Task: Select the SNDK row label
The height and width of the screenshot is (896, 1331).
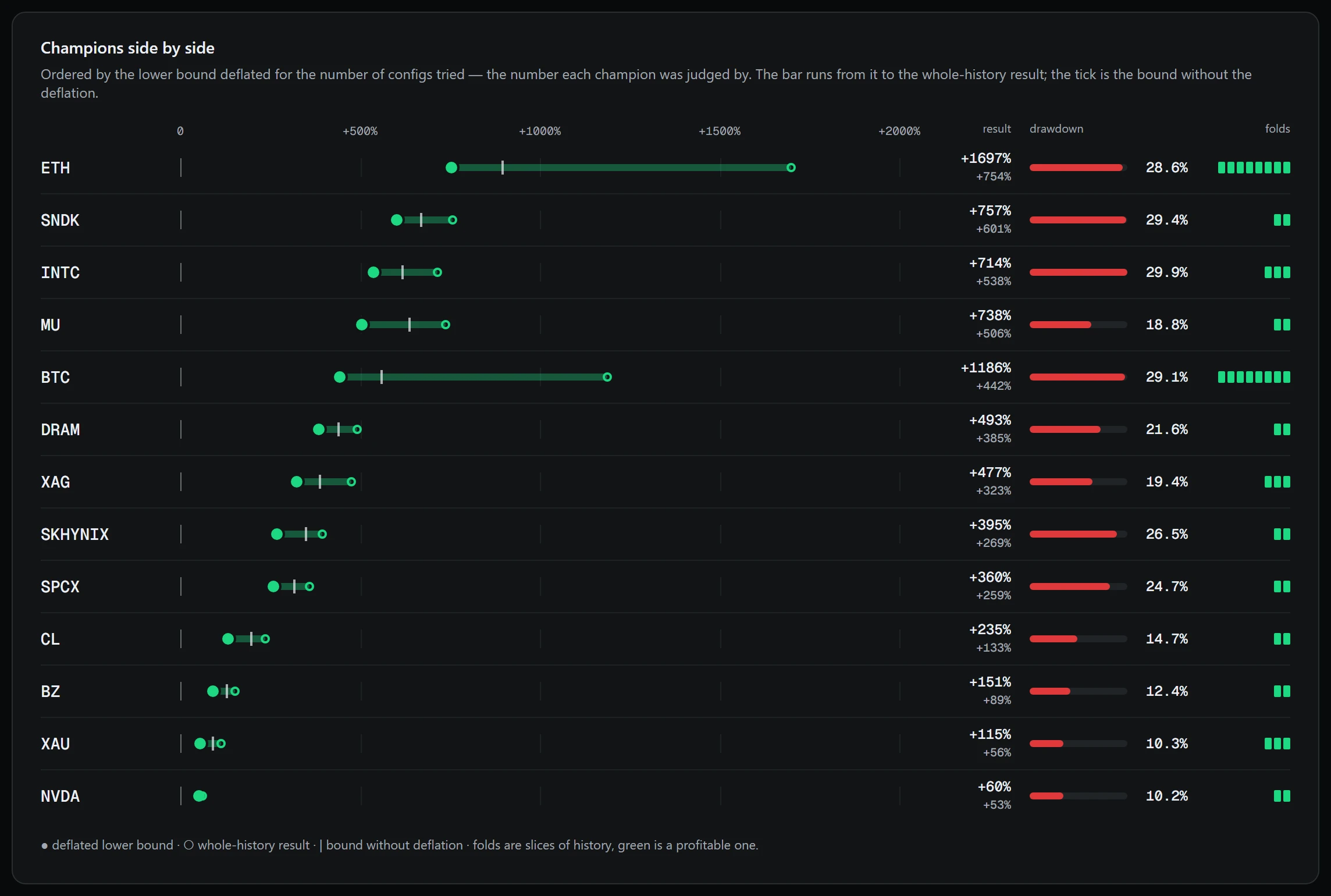Action: (60, 221)
